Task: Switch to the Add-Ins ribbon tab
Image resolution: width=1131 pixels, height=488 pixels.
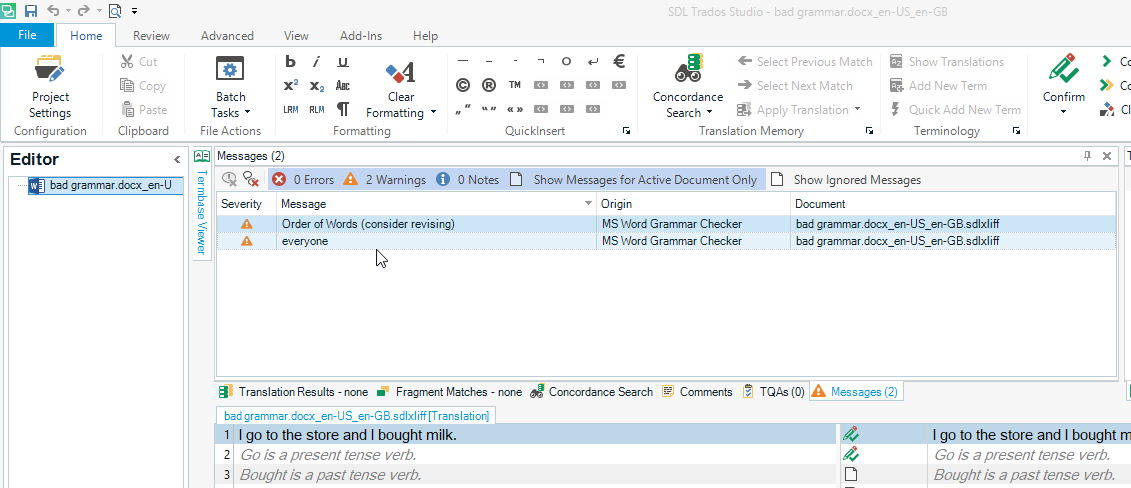Action: 361,35
